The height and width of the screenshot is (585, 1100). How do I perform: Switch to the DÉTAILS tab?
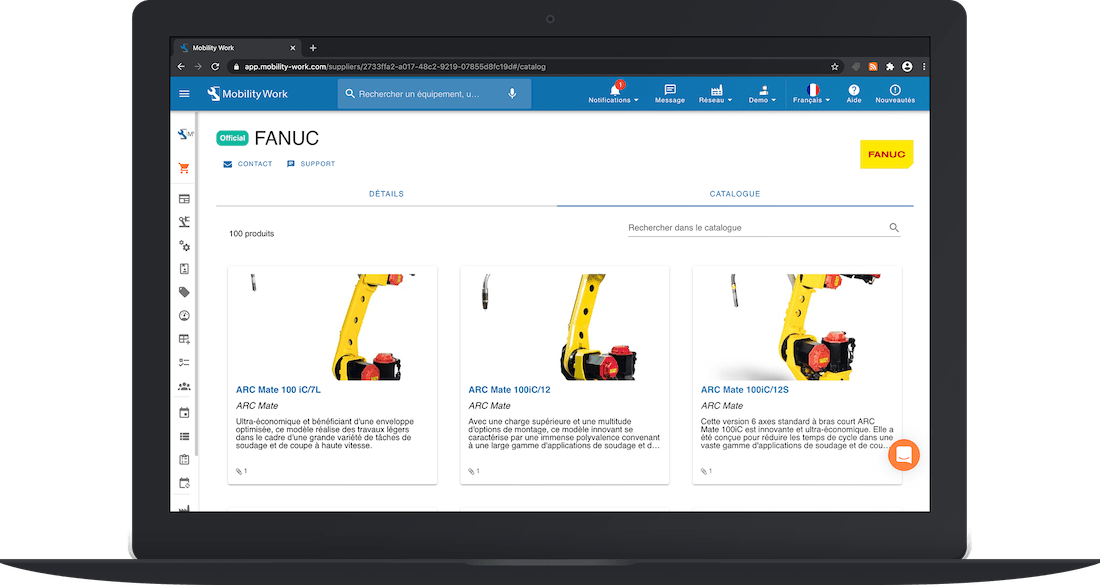386,194
